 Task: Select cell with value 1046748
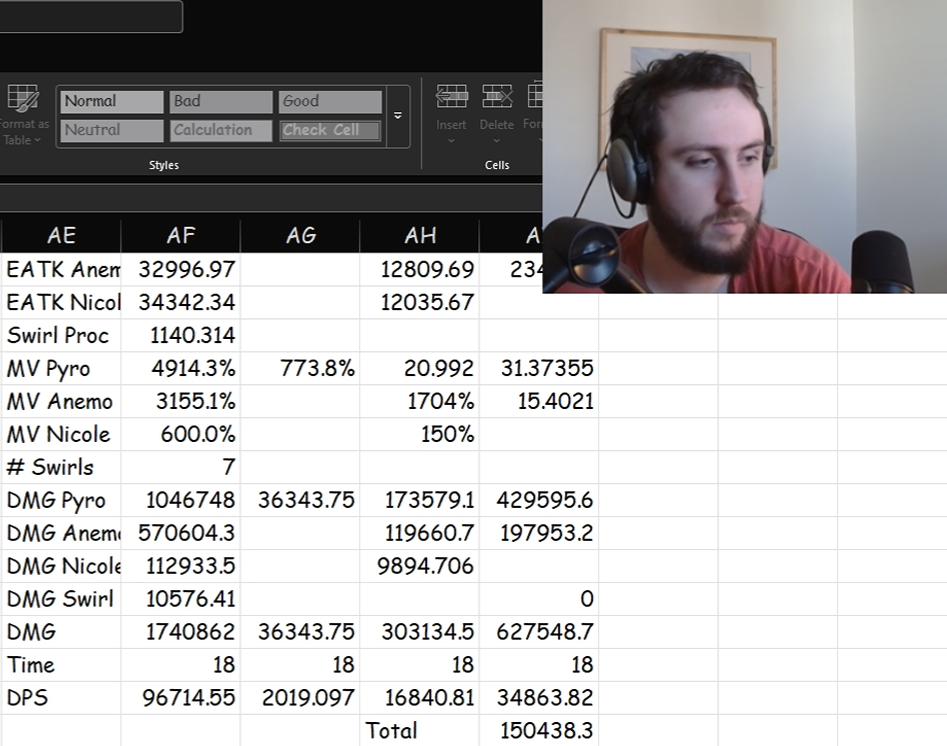point(181,500)
